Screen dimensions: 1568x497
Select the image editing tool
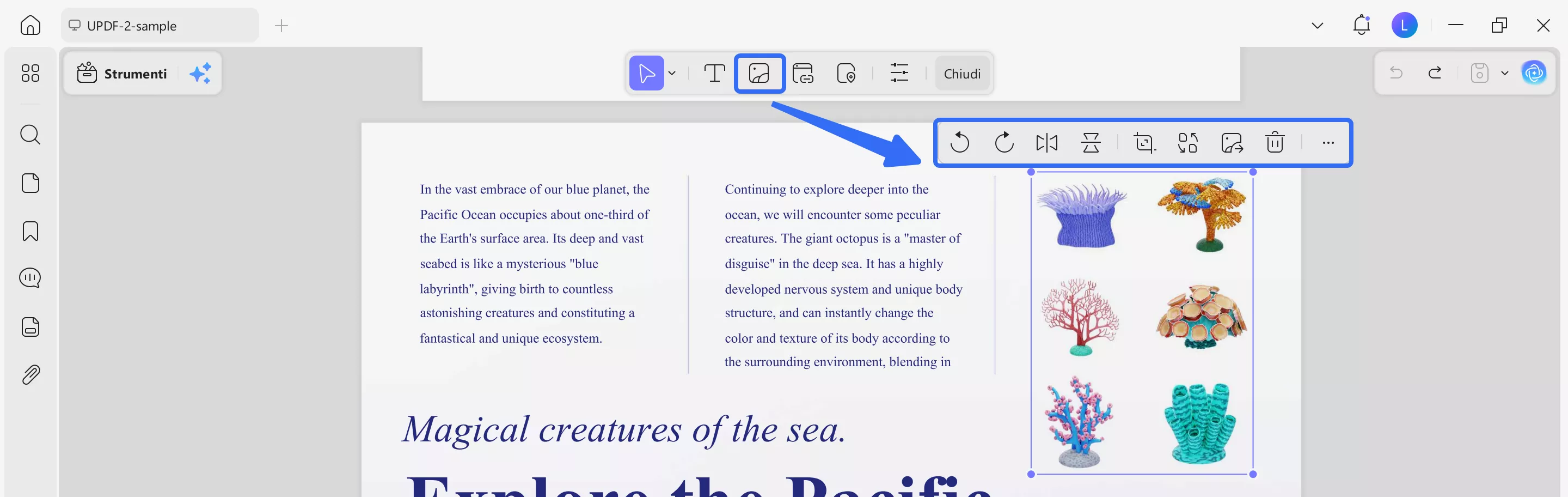[759, 74]
